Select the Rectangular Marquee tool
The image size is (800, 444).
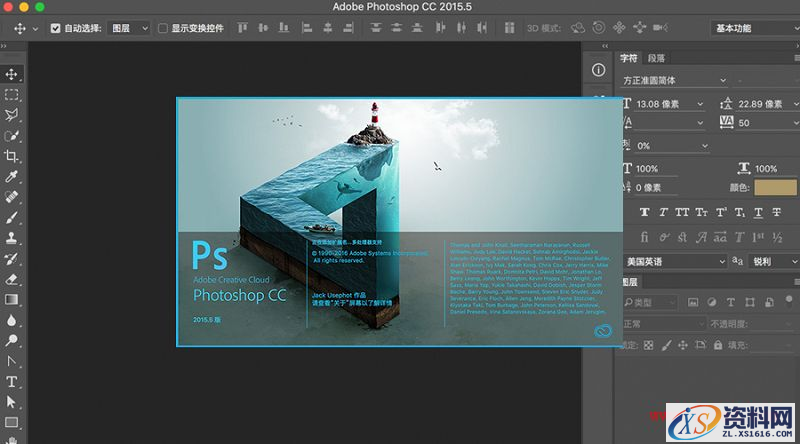(x=12, y=95)
